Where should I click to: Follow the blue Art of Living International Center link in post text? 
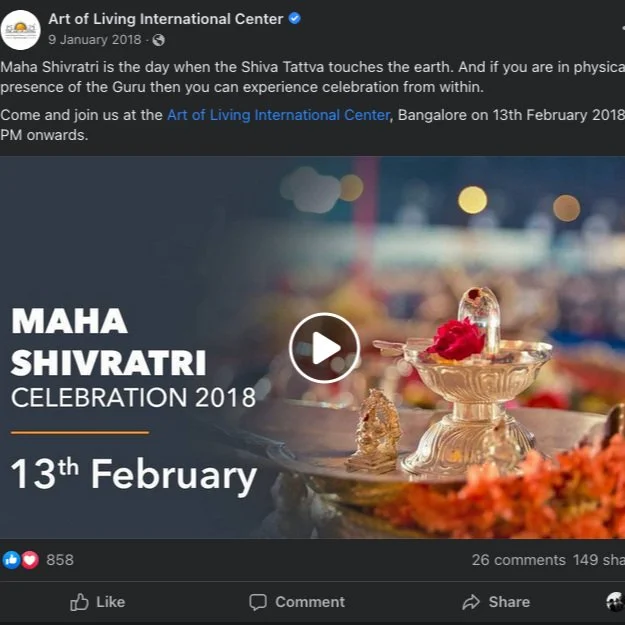[x=278, y=115]
